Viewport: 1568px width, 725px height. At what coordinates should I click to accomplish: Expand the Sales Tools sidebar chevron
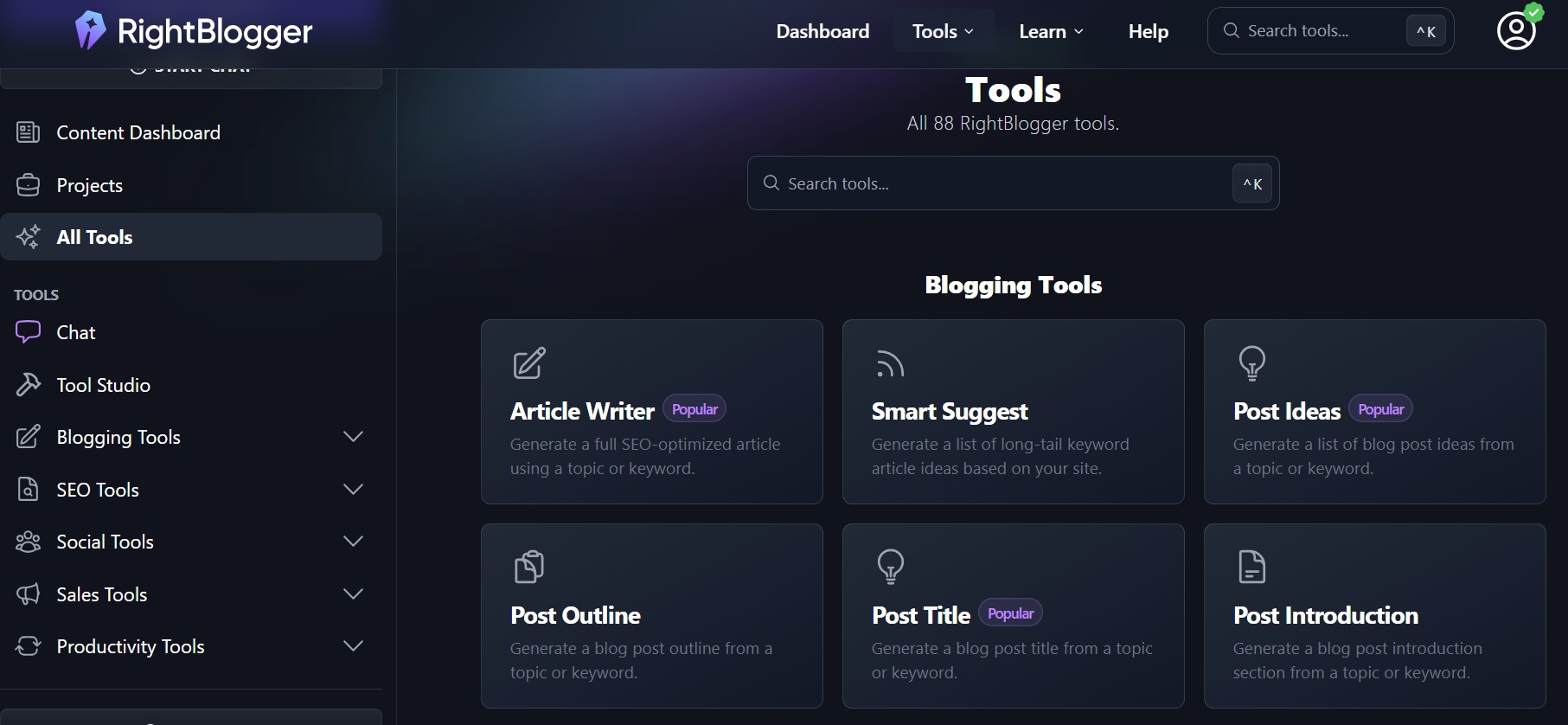click(x=353, y=594)
